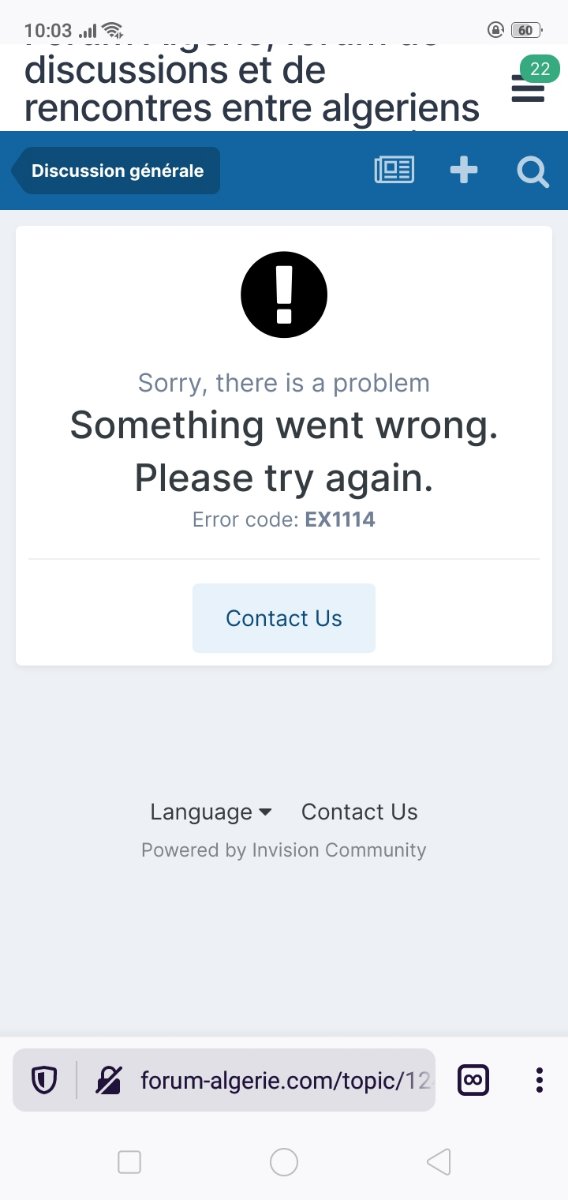The image size is (568, 1200).
Task: Open the hamburger menu with the 22 badge
Action: [528, 90]
